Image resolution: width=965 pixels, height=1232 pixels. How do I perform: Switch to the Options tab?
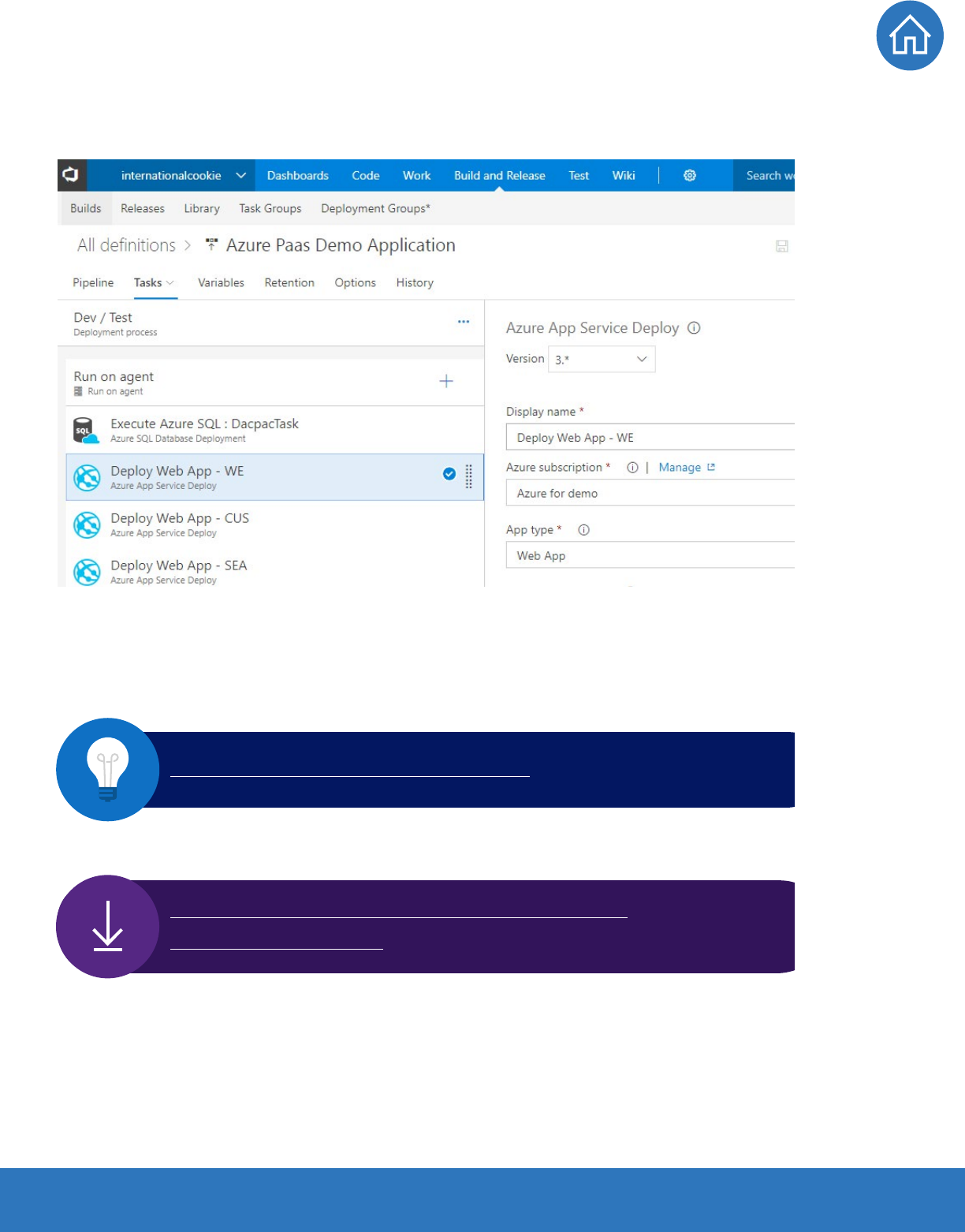[x=356, y=283]
